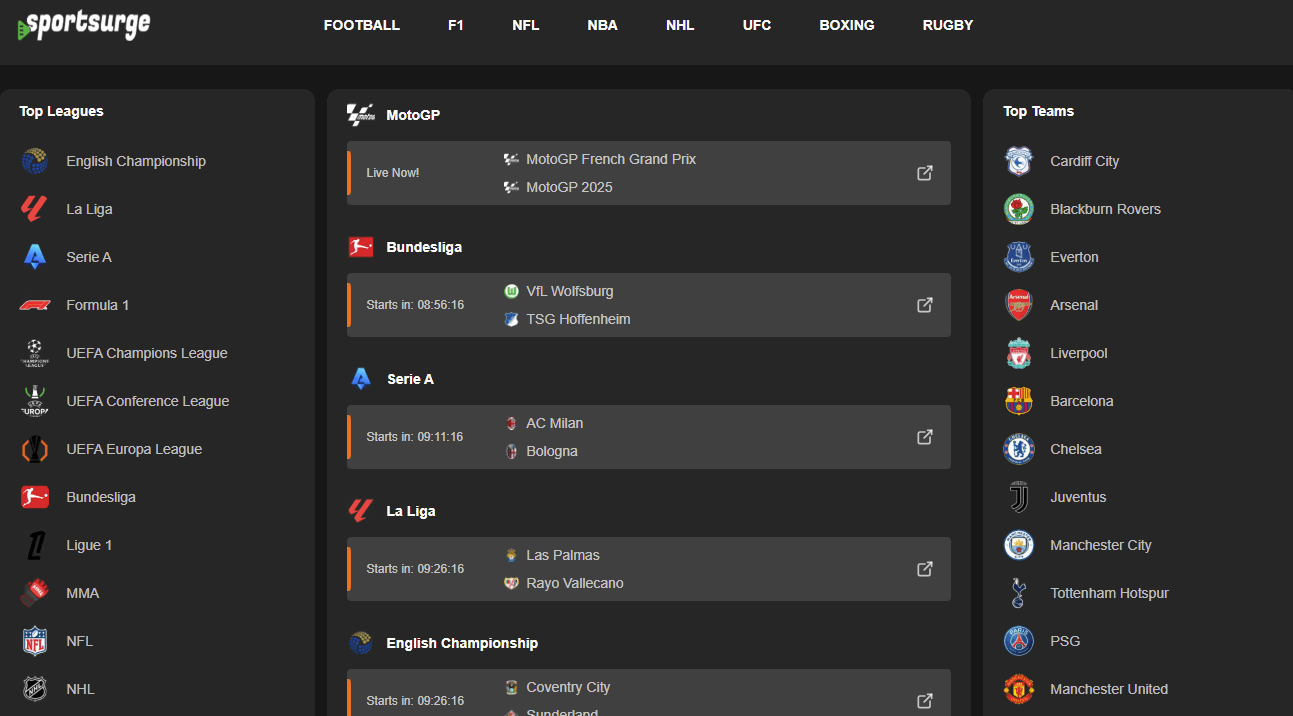Click the UEFA Conference League logo icon

(35, 401)
